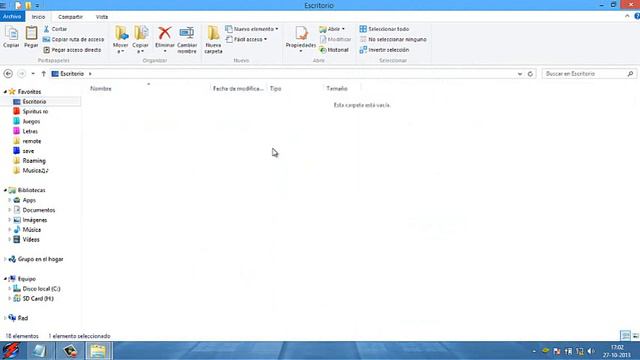
Task: Create a folder with Nueva carpeta
Action: tap(213, 39)
